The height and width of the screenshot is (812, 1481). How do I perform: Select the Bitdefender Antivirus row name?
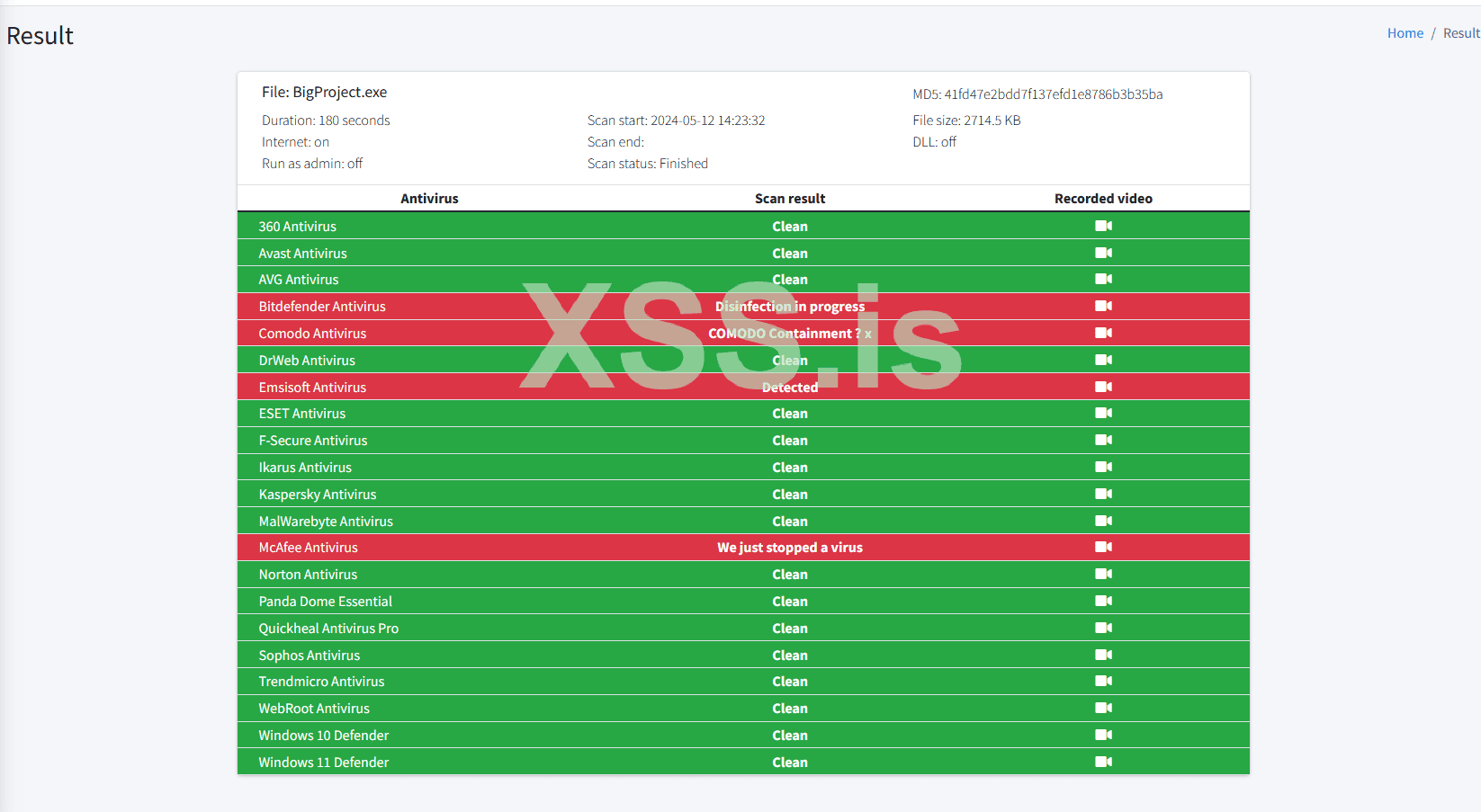[322, 307]
